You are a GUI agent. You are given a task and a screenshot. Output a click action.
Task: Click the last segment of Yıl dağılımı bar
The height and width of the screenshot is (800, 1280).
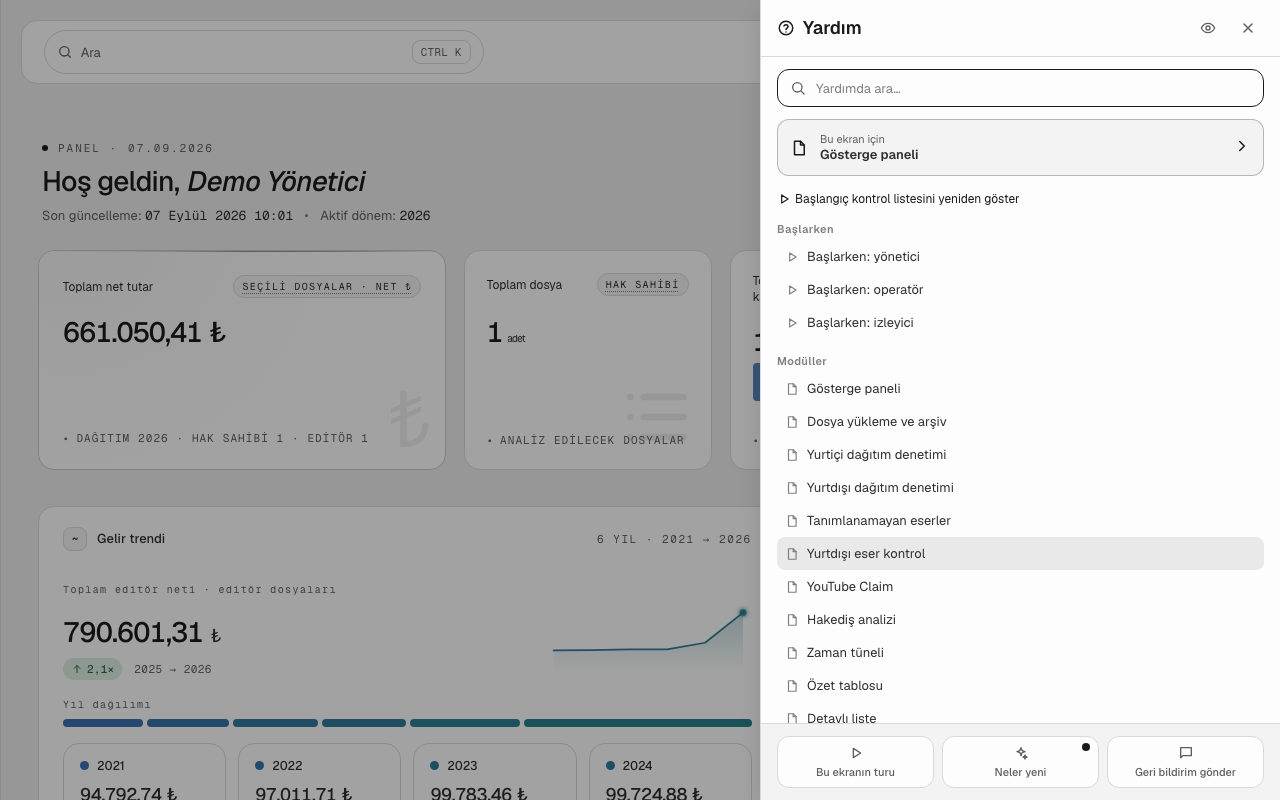coord(638,723)
